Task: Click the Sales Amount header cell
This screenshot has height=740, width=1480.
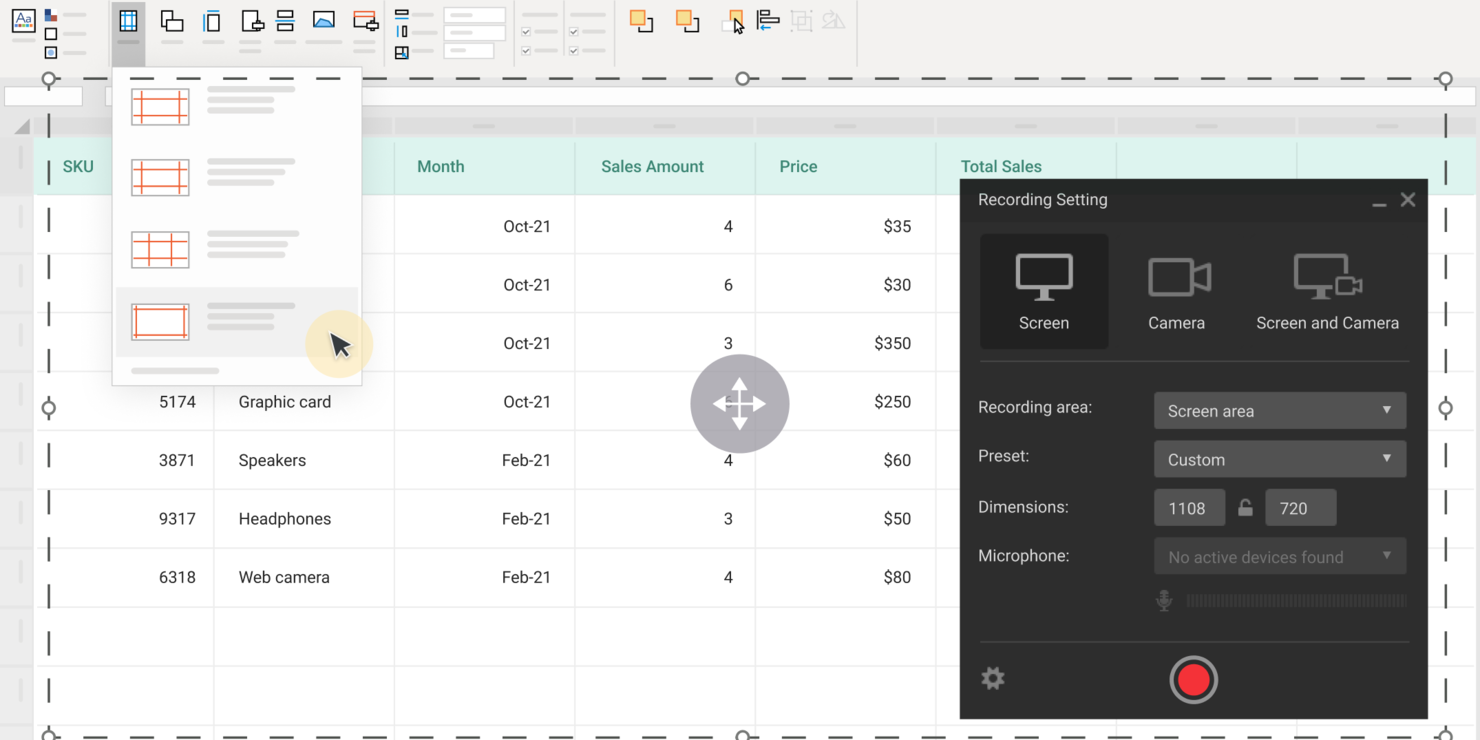Action: [x=665, y=167]
